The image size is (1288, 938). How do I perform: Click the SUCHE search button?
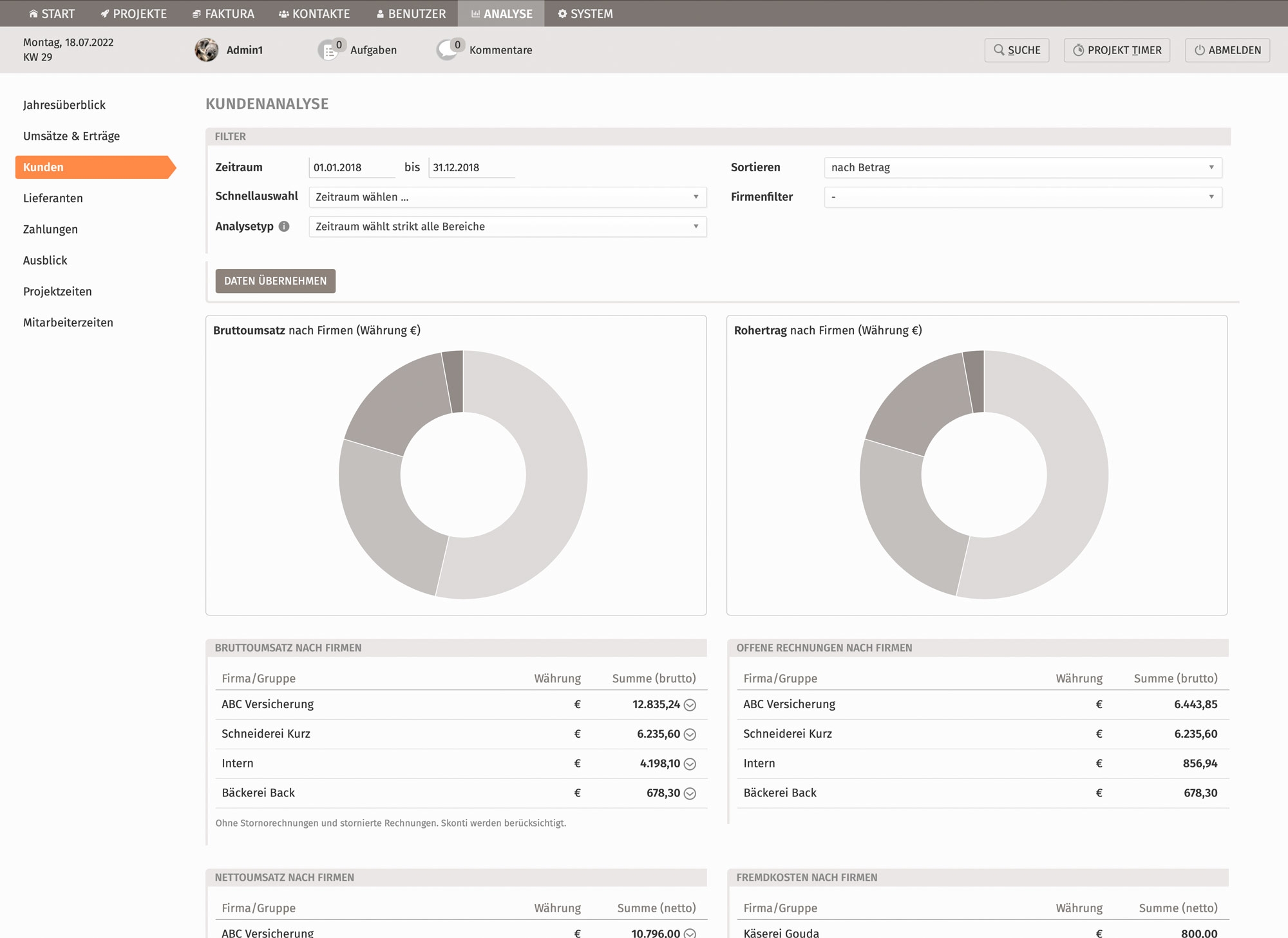click(1016, 50)
